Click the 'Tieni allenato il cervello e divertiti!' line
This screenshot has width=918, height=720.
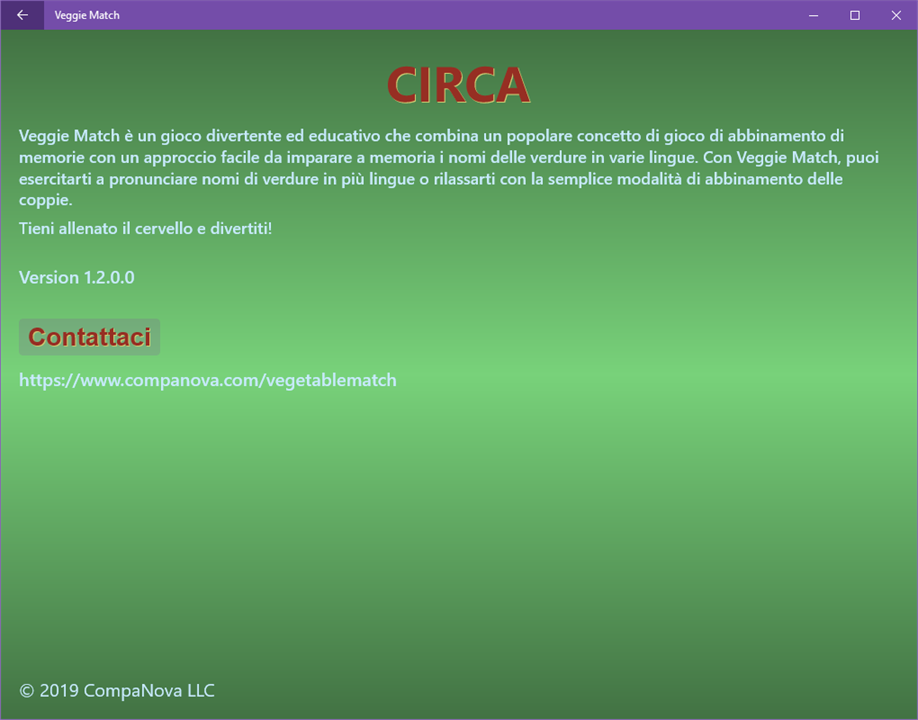(x=145, y=228)
